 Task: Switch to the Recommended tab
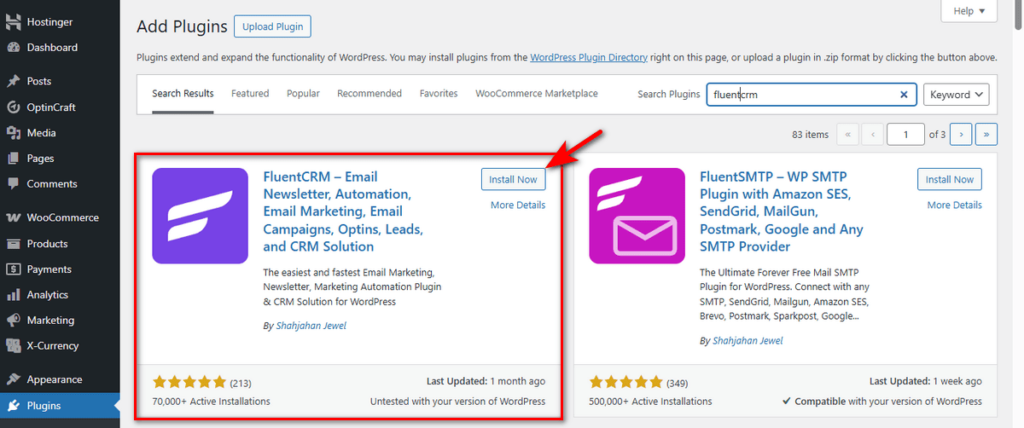click(370, 93)
